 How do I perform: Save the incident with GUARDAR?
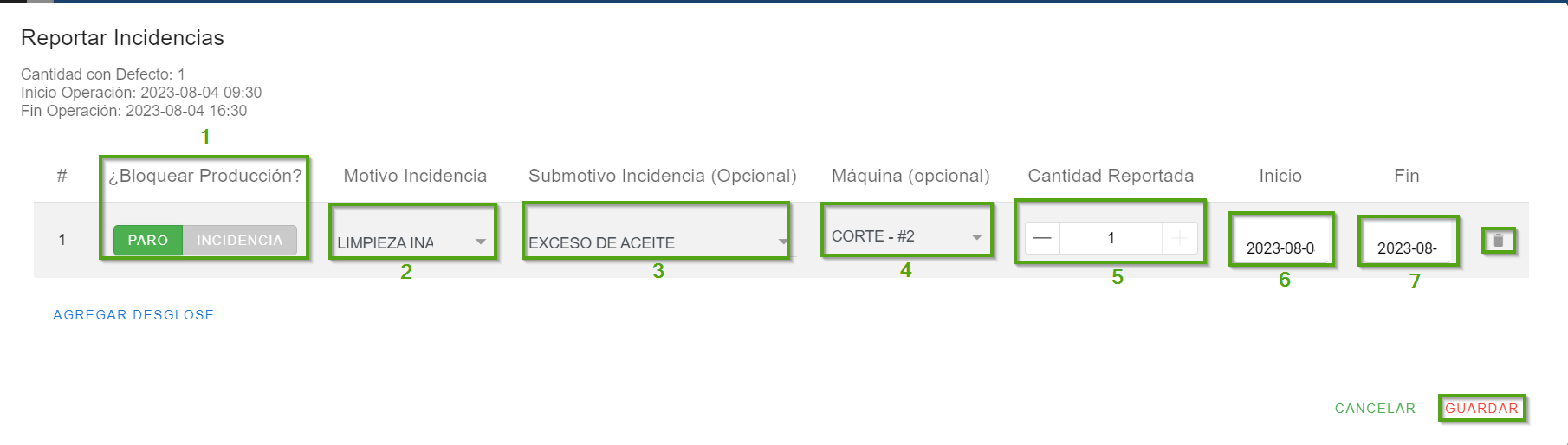[1481, 409]
